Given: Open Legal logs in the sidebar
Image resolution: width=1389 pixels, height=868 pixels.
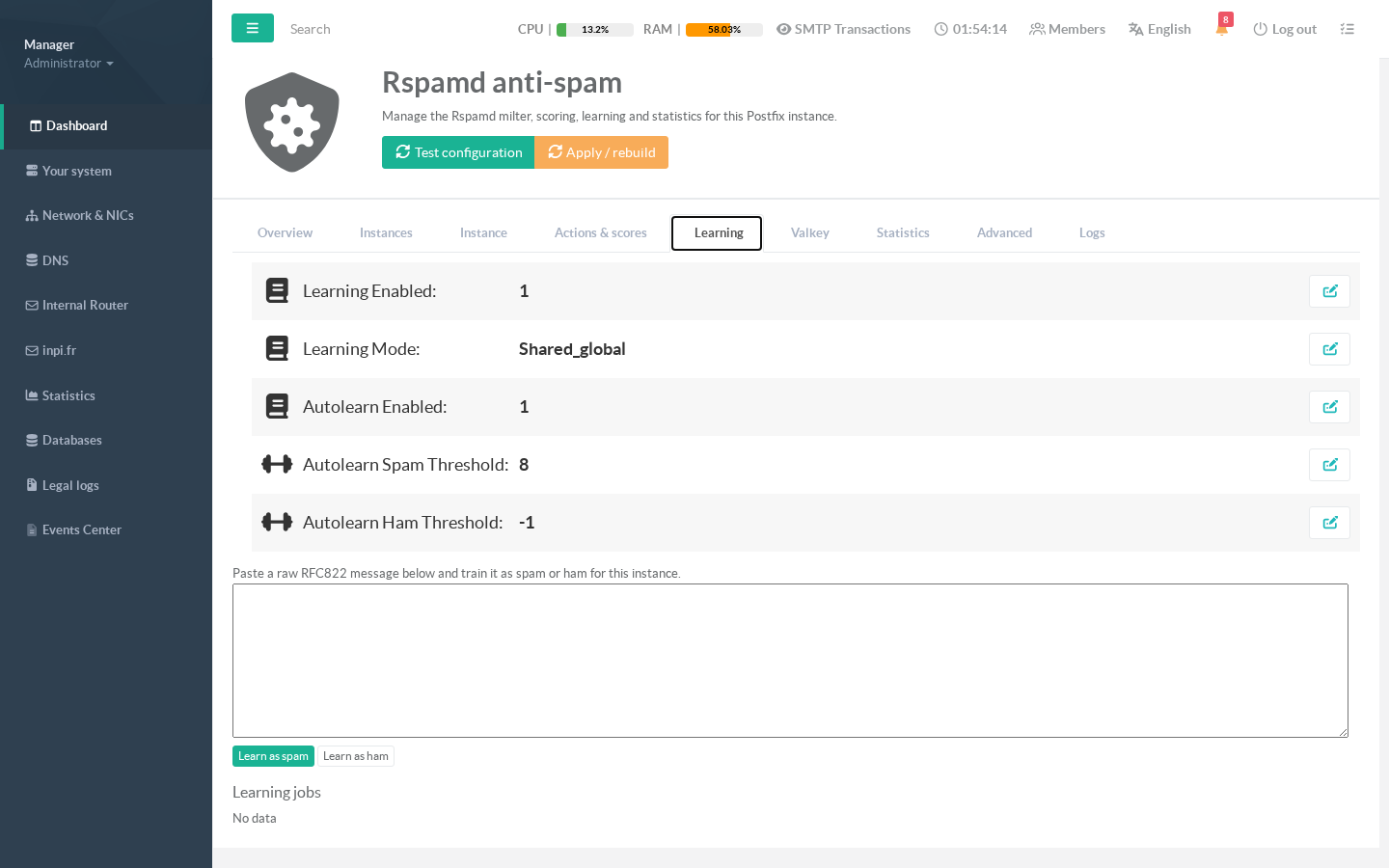Looking at the screenshot, I should 106,485.
